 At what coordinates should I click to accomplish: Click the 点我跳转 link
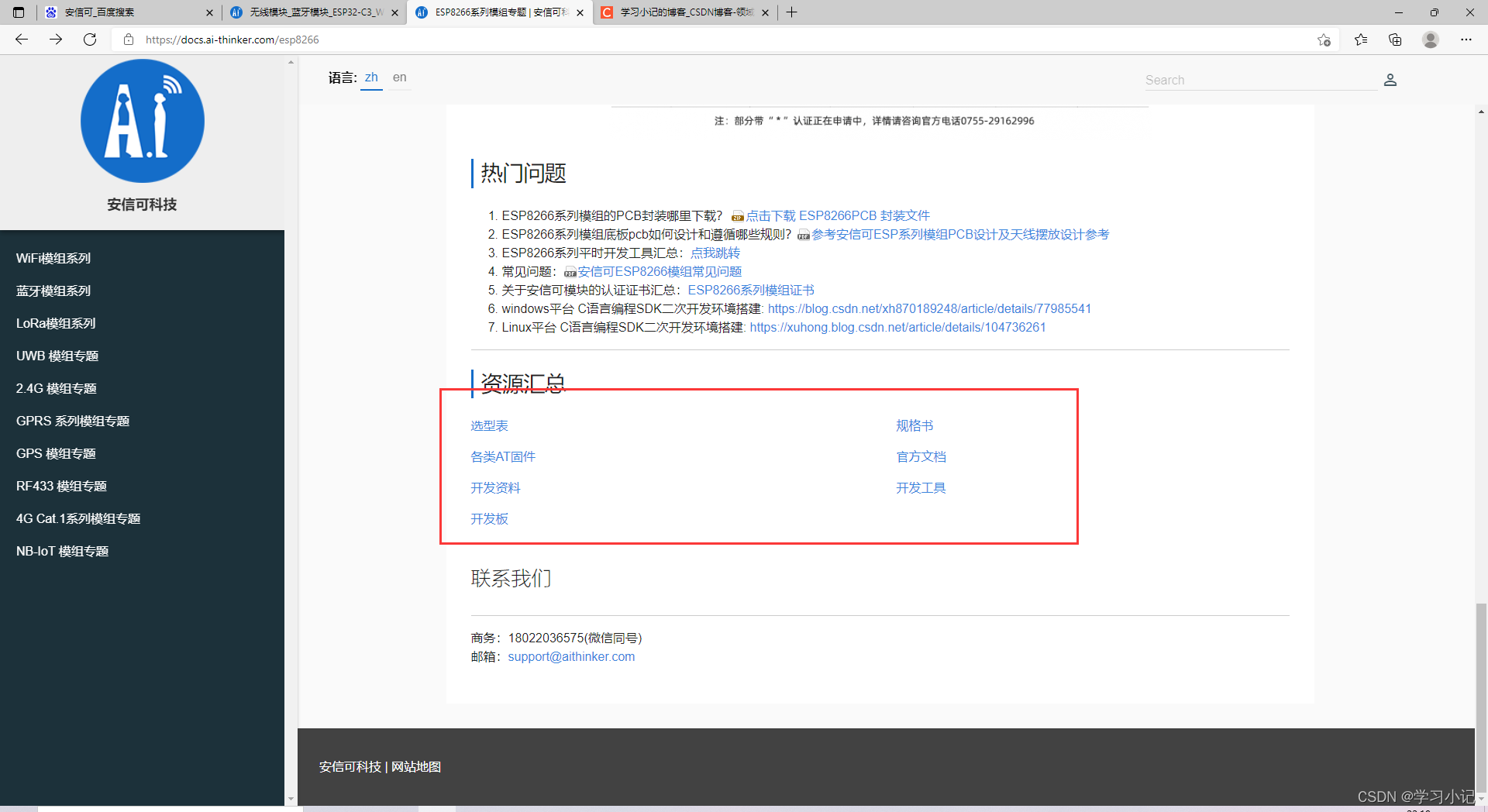[x=715, y=253]
